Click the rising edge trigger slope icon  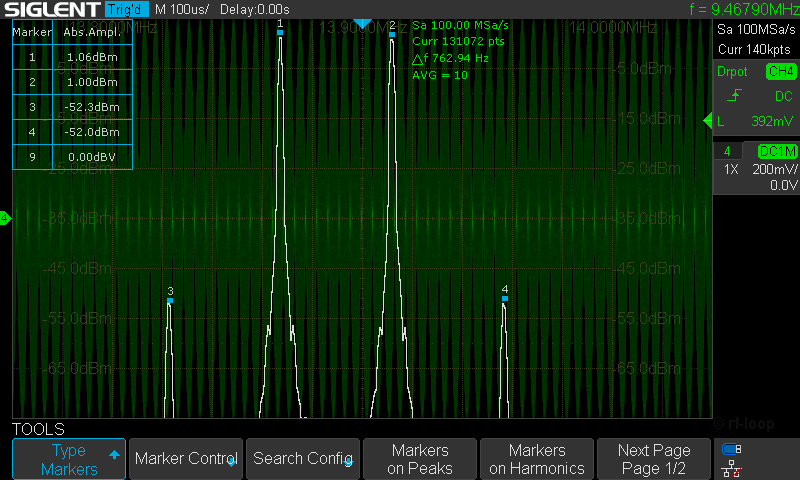pyautogui.click(x=734, y=95)
